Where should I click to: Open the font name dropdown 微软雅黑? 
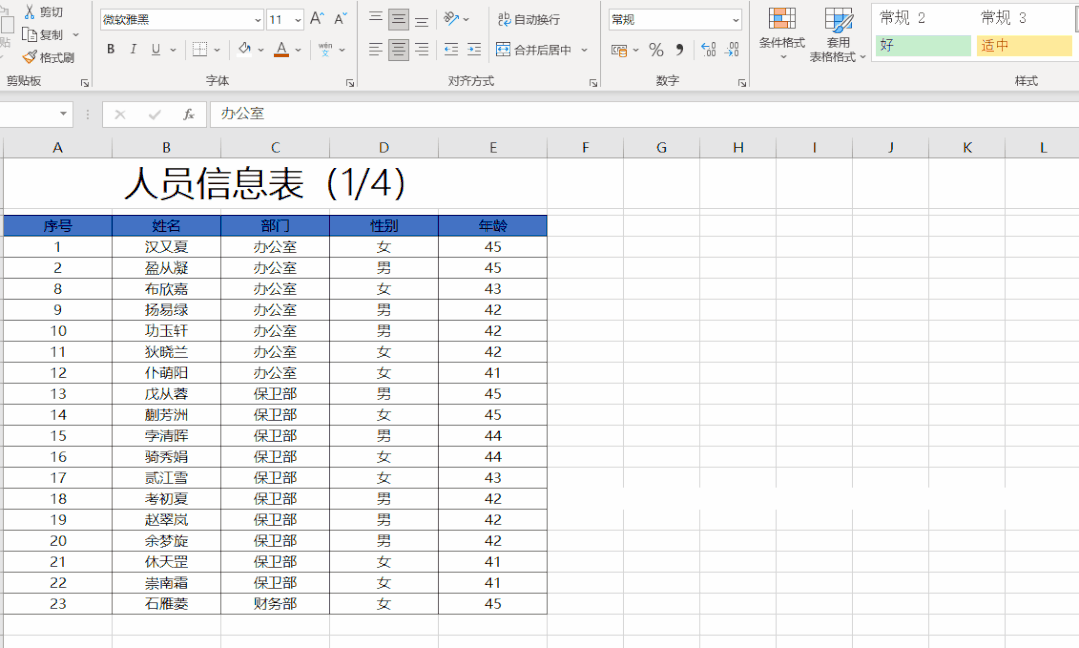257,20
